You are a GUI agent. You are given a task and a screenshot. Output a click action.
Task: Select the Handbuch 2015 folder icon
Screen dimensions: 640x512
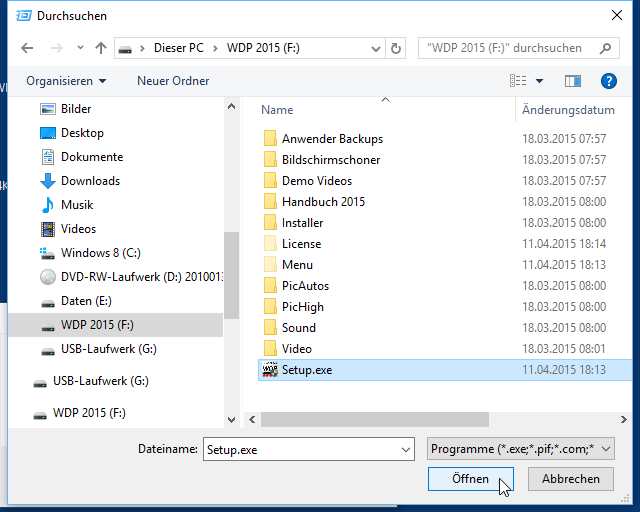270,202
